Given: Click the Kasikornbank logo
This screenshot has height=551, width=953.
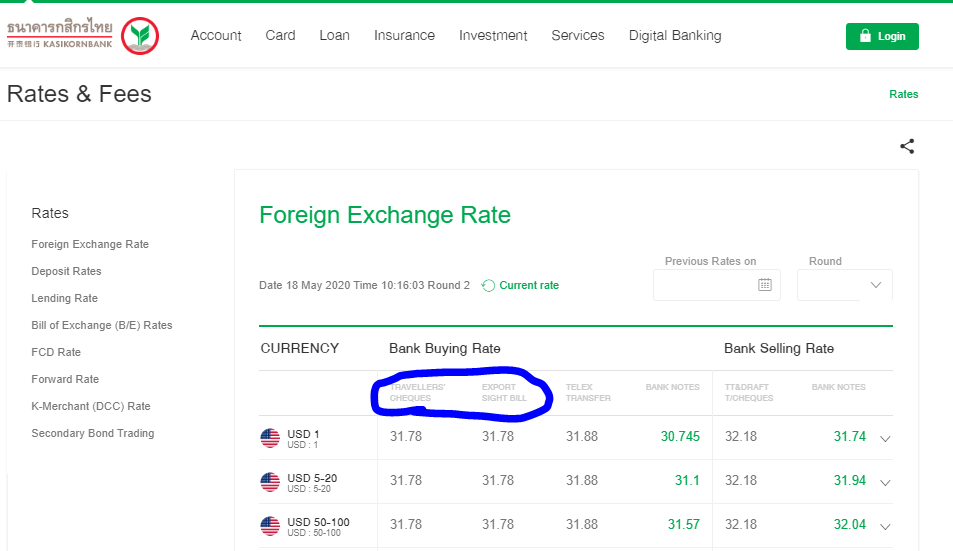Looking at the screenshot, I should (x=82, y=36).
